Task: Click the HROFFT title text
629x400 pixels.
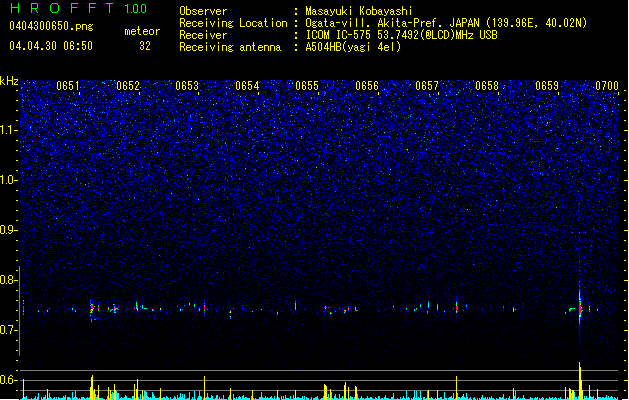Action: pos(62,8)
